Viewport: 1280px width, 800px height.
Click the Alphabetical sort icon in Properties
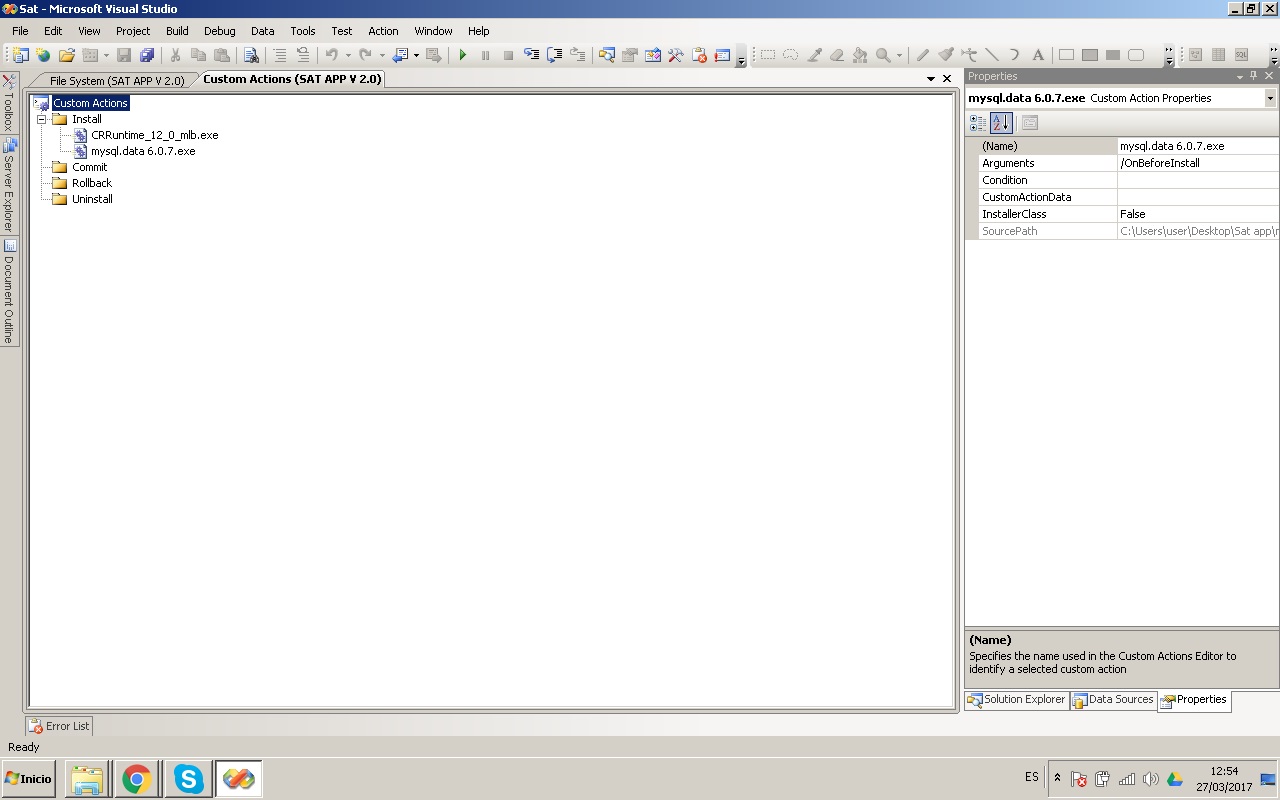coord(1001,123)
